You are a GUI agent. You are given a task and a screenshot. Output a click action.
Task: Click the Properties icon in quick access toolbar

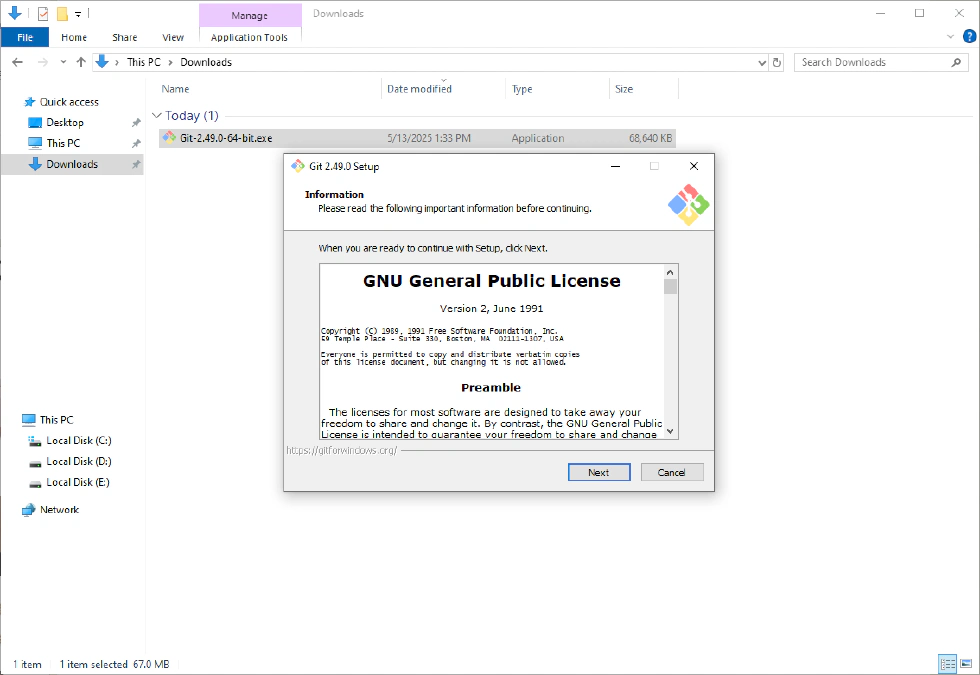point(42,14)
